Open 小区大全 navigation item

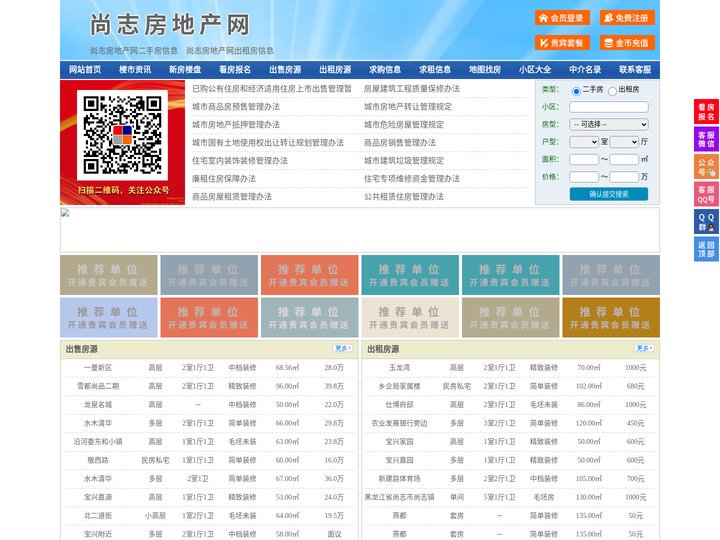(535, 69)
